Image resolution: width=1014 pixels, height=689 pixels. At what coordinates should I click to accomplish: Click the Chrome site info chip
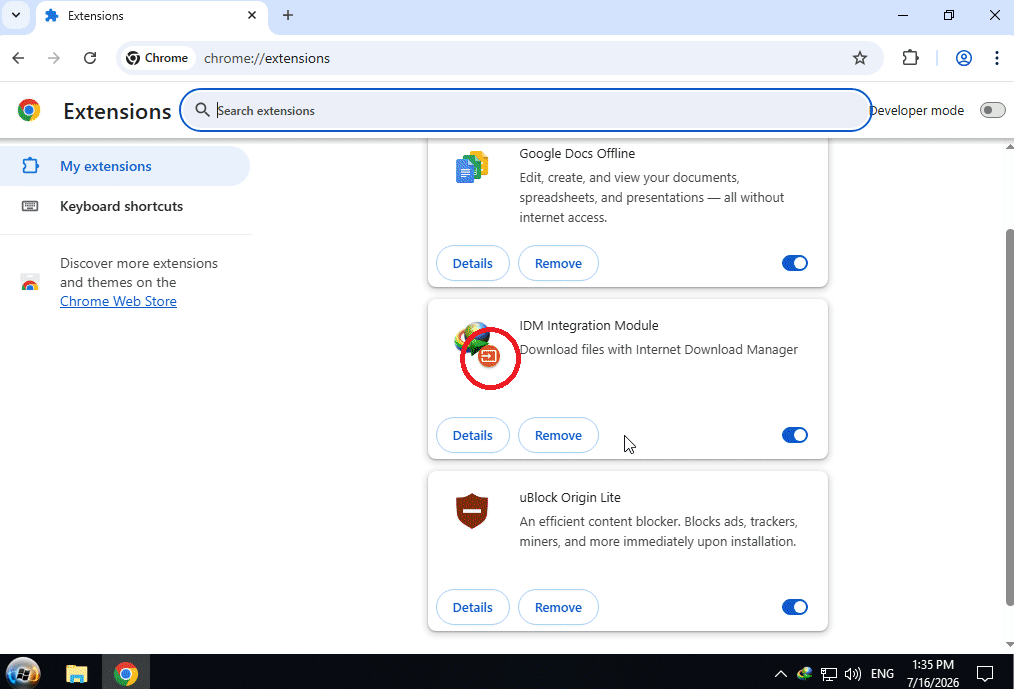(x=157, y=58)
